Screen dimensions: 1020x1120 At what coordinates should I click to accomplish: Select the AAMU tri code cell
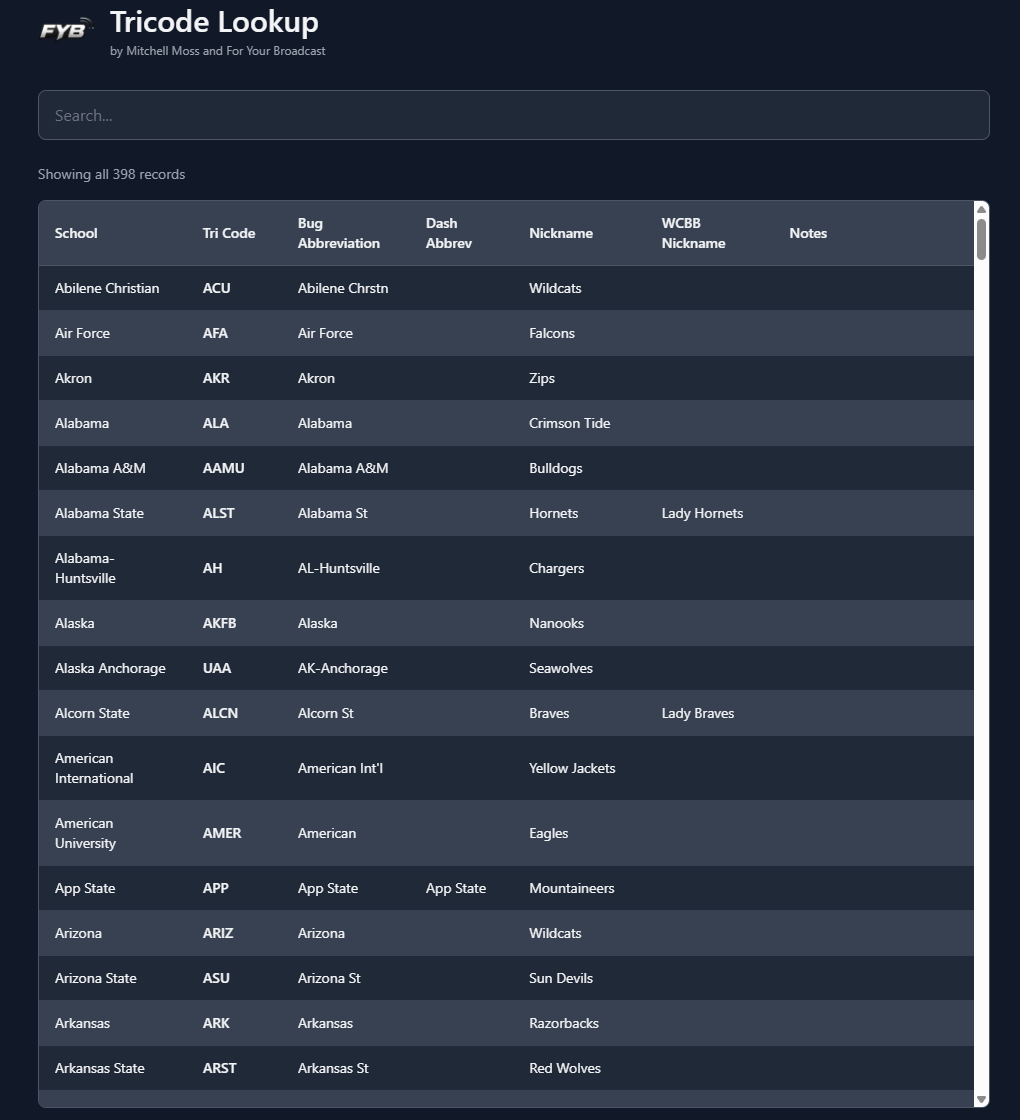[x=224, y=468]
